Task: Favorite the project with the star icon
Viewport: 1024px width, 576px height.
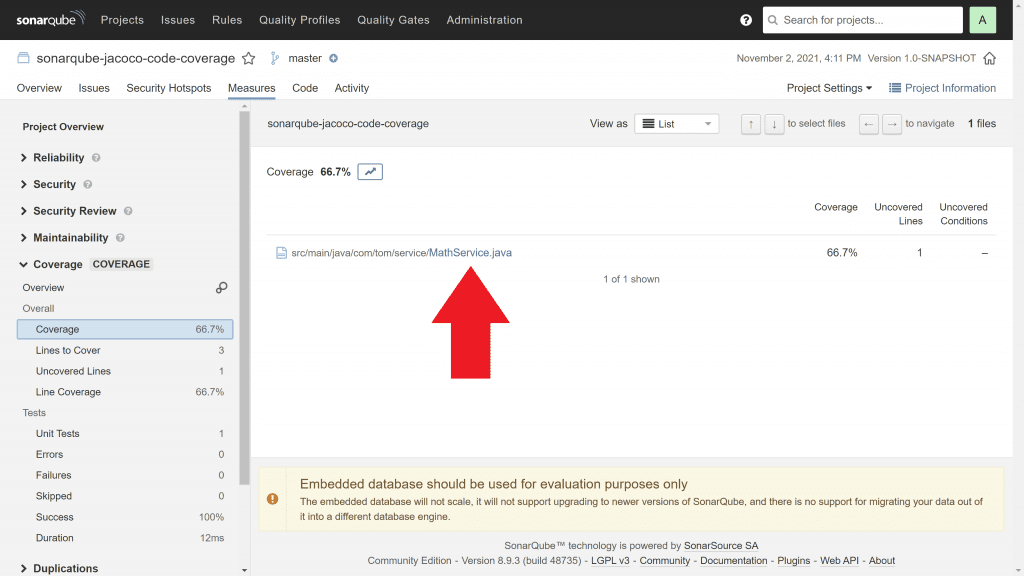Action: pos(249,59)
